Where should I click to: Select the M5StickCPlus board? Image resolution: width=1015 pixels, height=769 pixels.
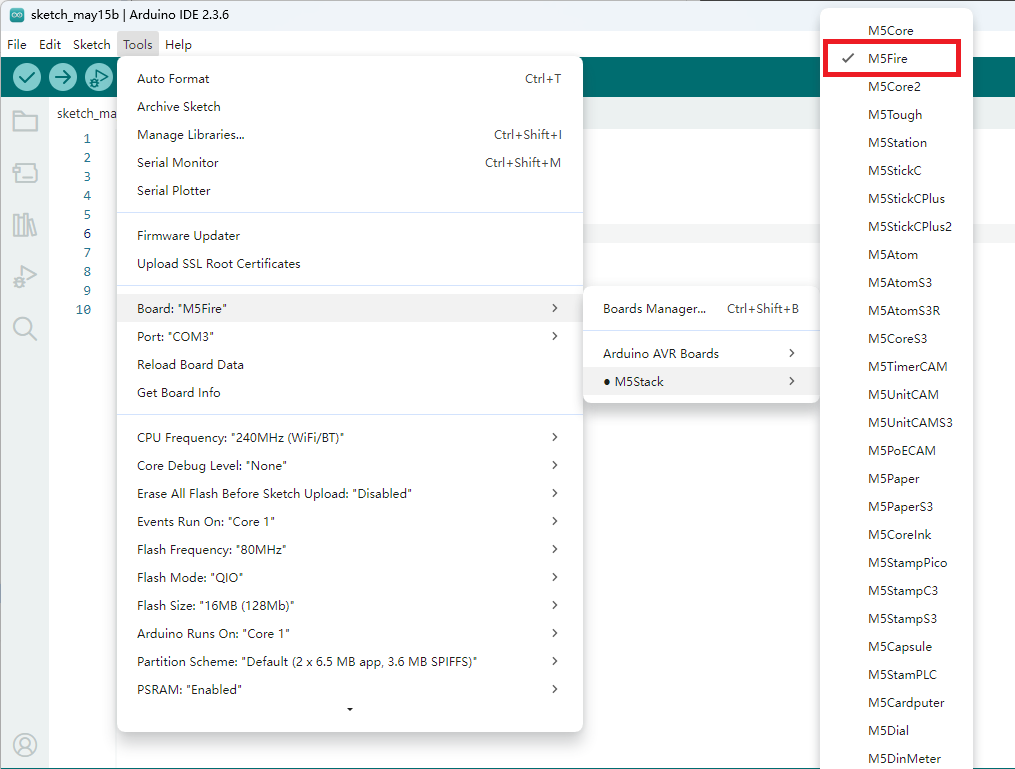tap(897, 199)
